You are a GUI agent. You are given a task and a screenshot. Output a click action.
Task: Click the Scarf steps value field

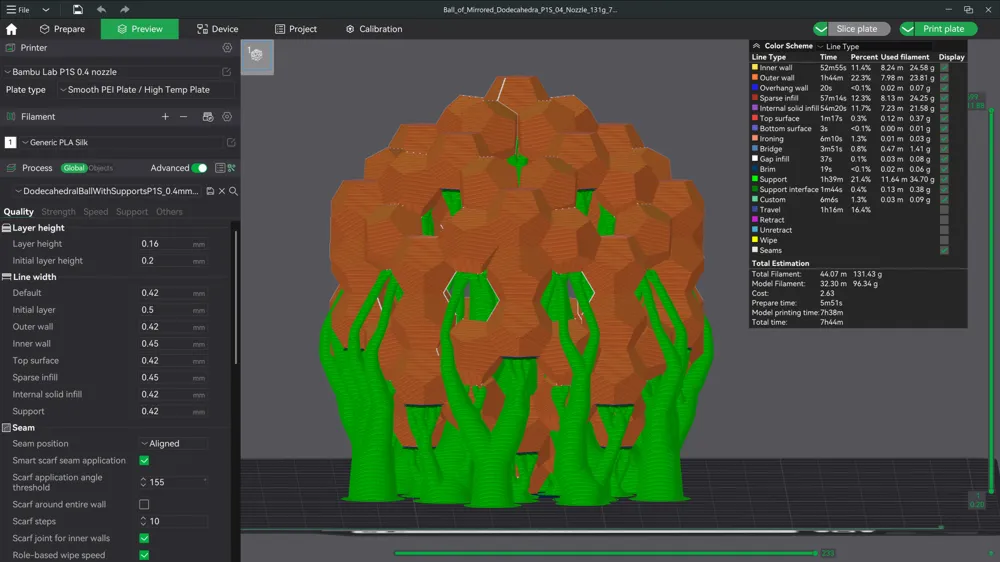coord(173,521)
